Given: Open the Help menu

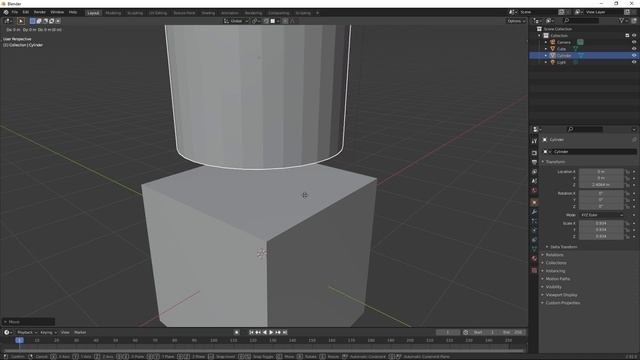Looking at the screenshot, I should [73, 12].
